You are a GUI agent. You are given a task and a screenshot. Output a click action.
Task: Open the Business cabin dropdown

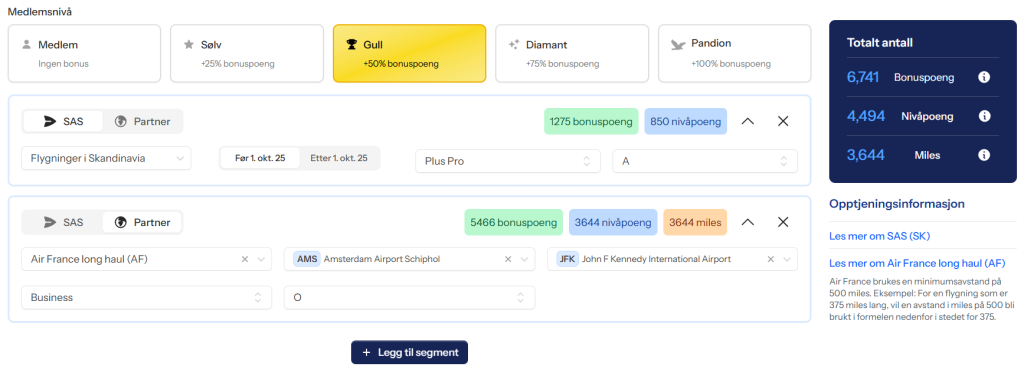146,297
